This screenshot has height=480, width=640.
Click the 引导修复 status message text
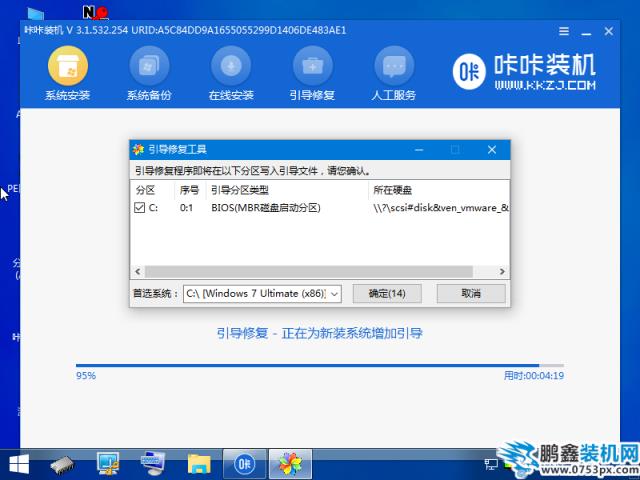click(320, 333)
